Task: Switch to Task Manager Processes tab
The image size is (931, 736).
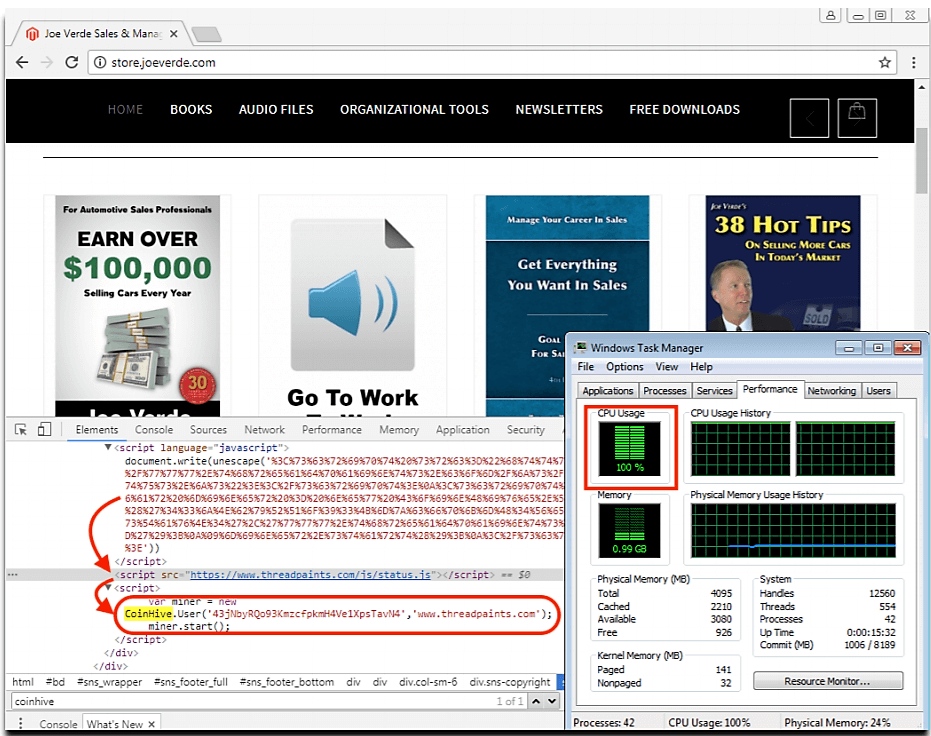Action: (x=665, y=391)
